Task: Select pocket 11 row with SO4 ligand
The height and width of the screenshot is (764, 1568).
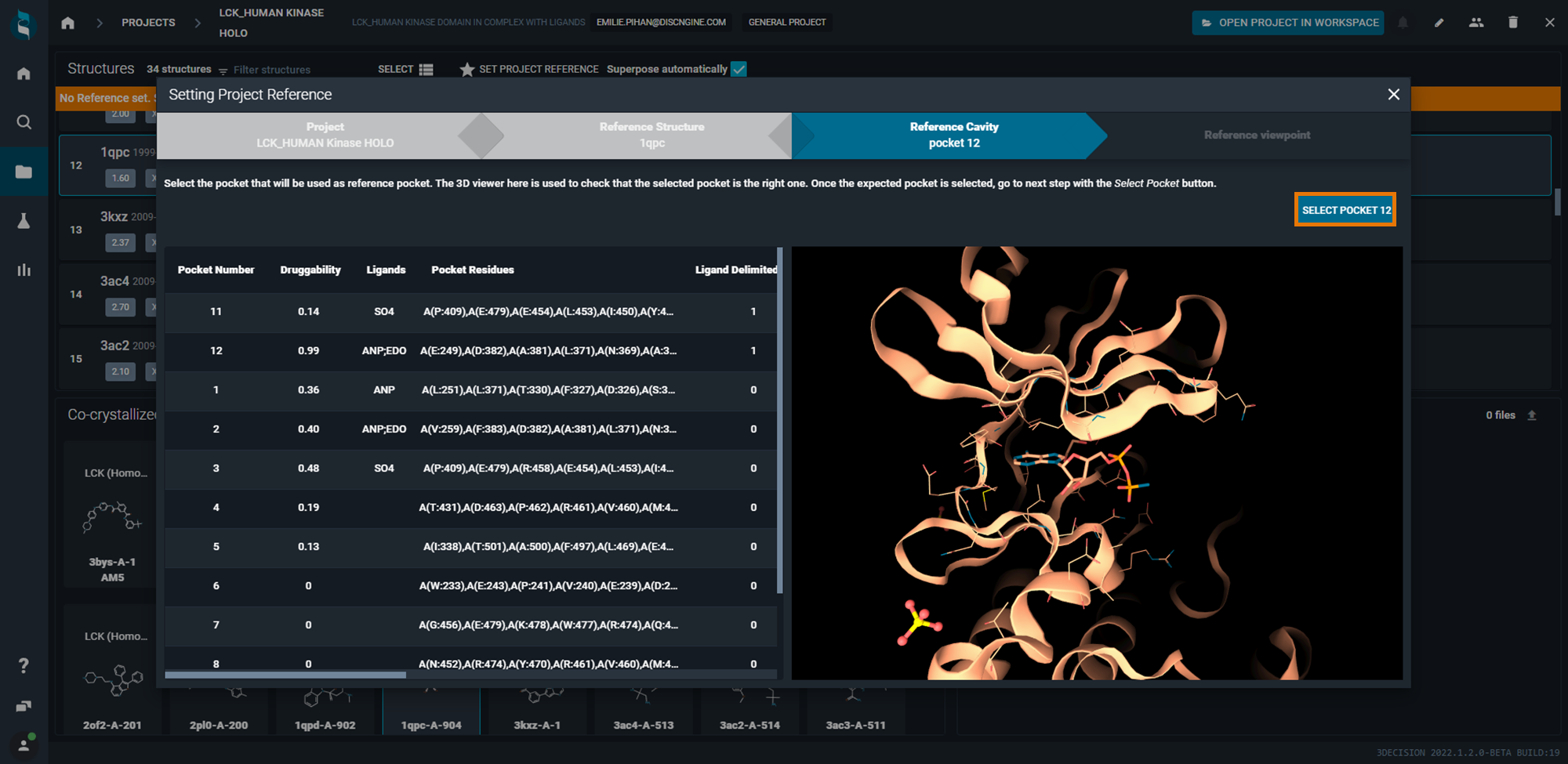Action: [x=470, y=312]
